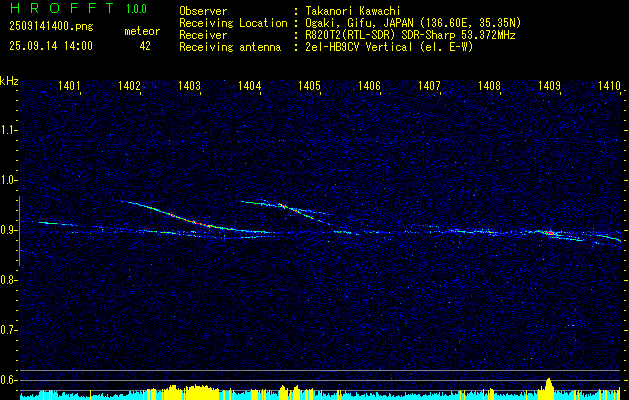Click the 0.9 kHz frequency label
This screenshot has height=400, width=629.
point(8,230)
